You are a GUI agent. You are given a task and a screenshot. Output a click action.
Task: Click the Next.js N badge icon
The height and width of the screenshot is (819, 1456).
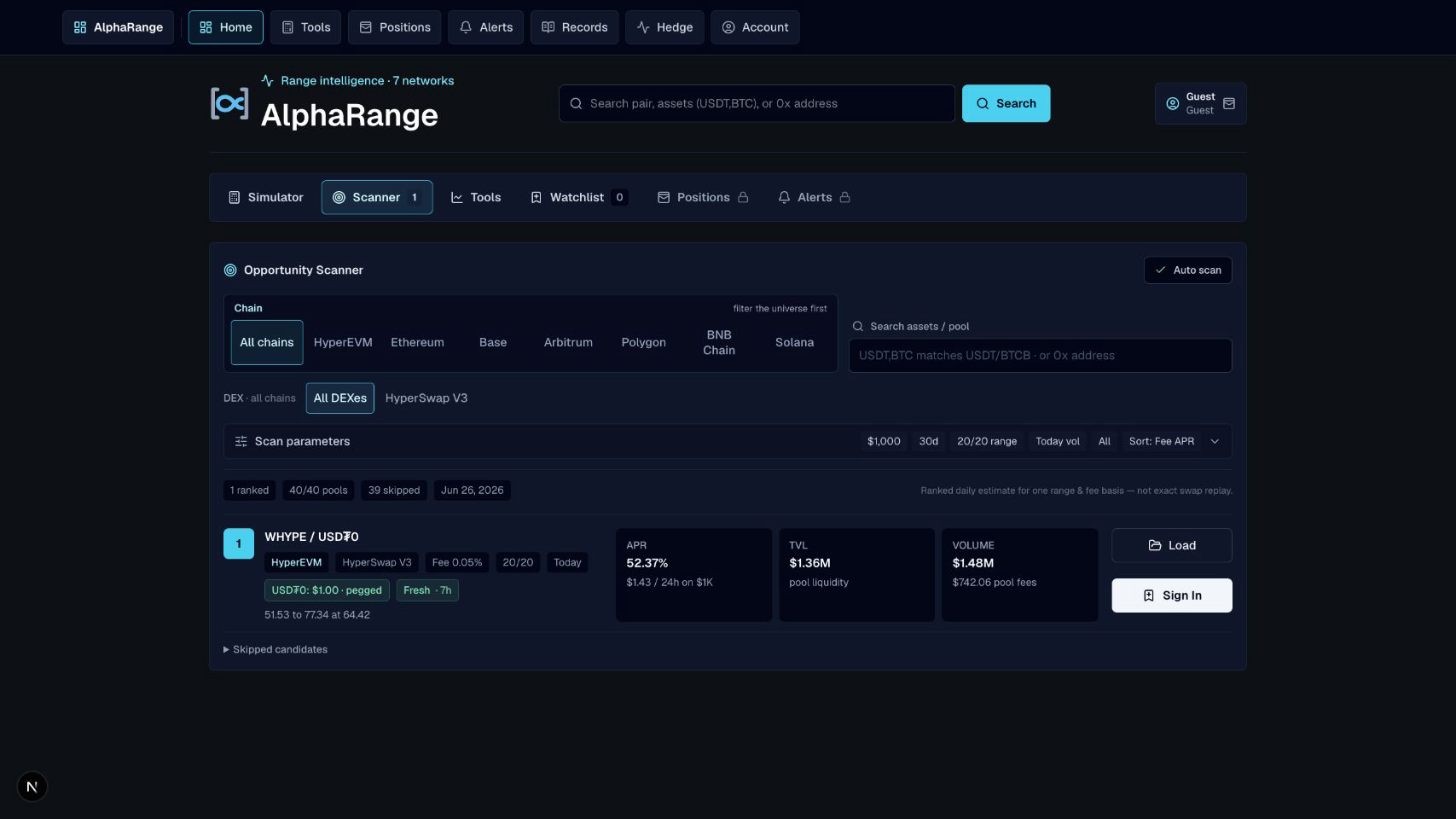point(32,787)
